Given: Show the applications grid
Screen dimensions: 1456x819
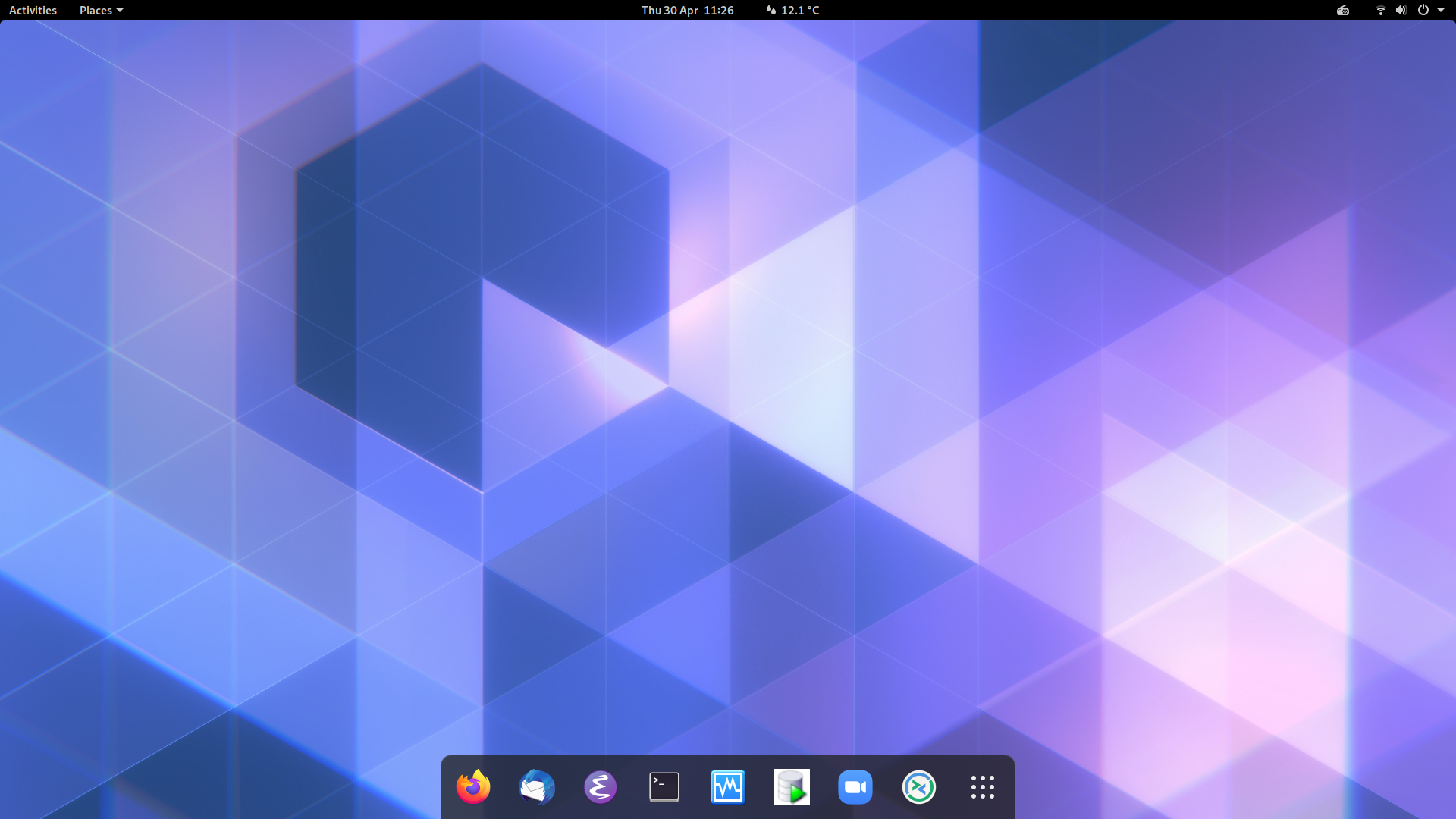Looking at the screenshot, I should [x=982, y=787].
